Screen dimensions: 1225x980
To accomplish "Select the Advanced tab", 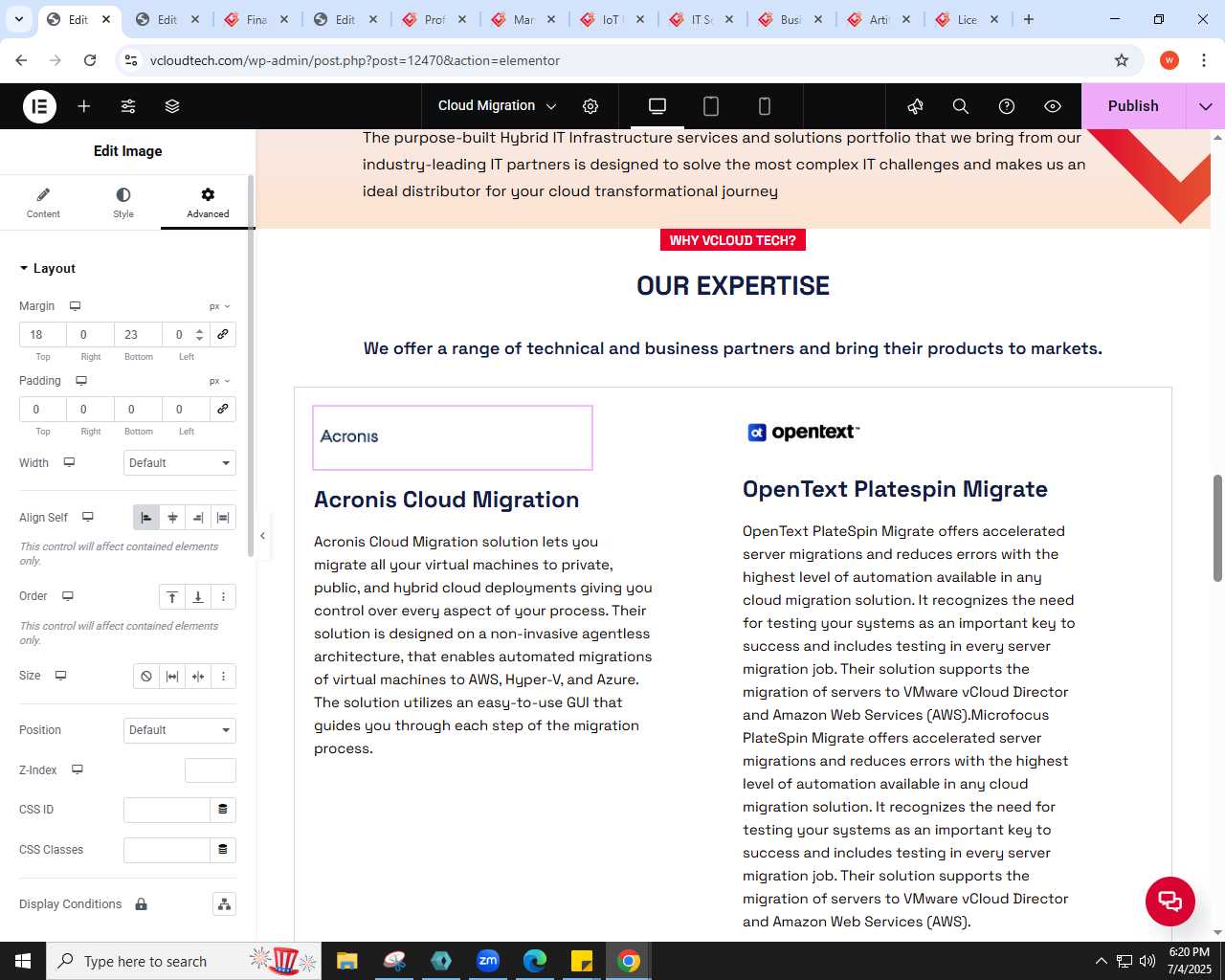I will click(x=208, y=203).
